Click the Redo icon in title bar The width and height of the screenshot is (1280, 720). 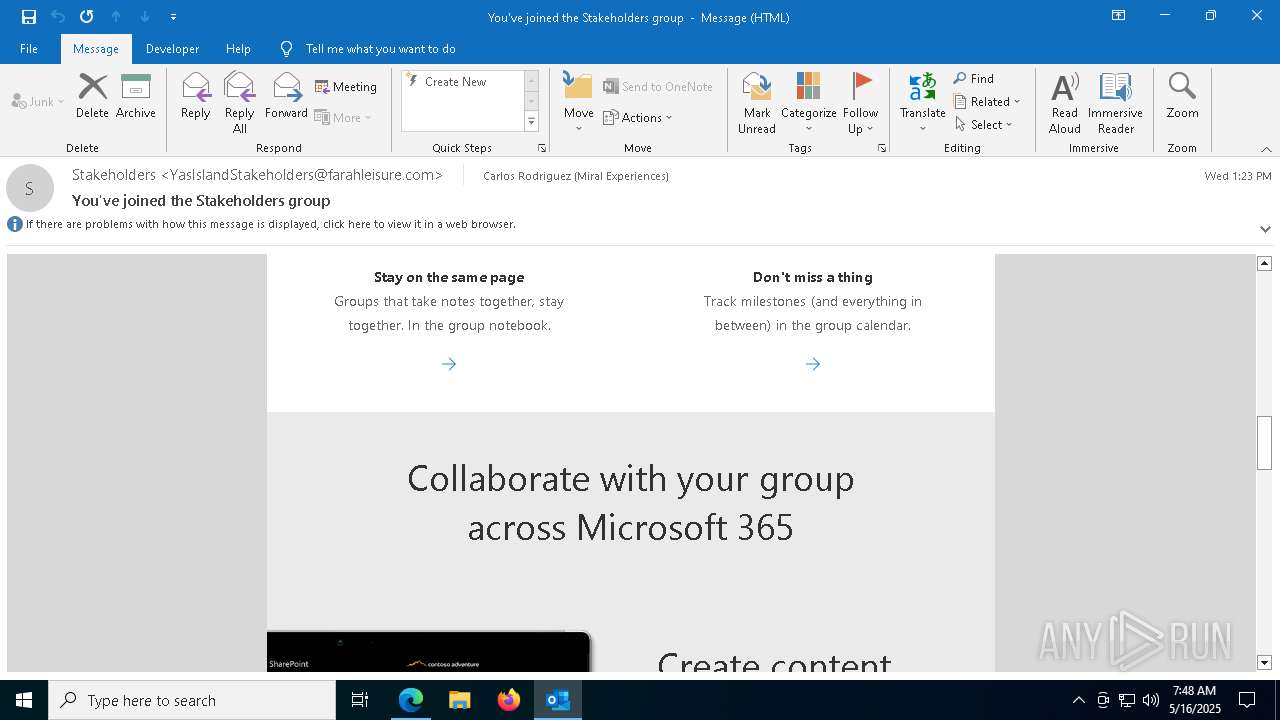87,17
